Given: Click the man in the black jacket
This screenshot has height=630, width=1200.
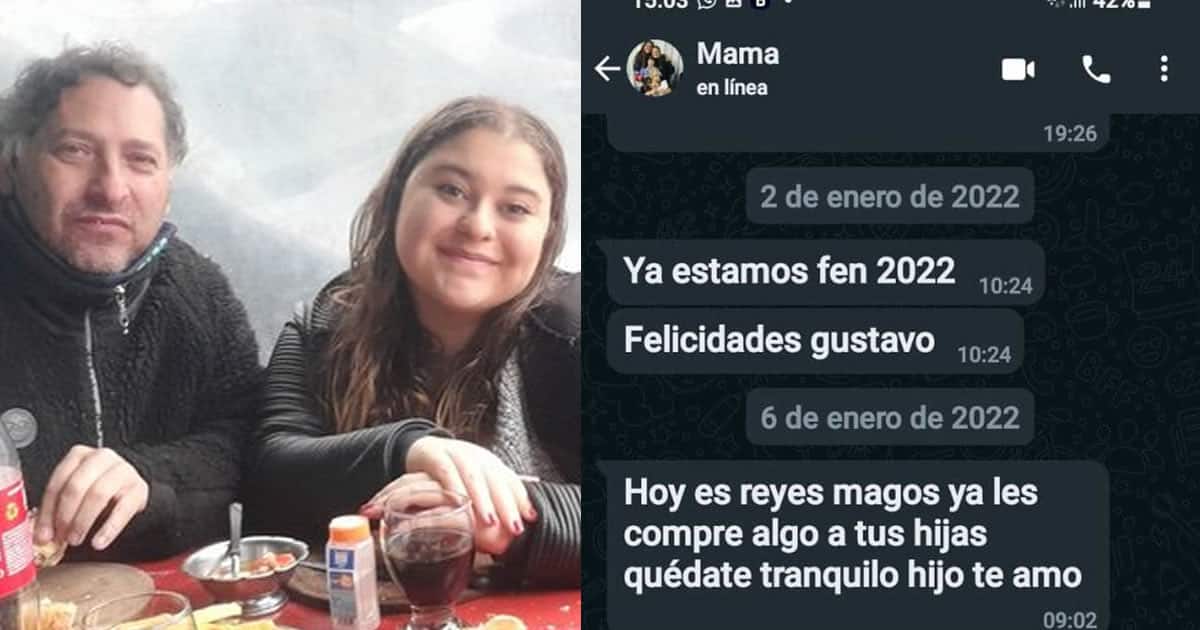Looking at the screenshot, I should [110, 310].
